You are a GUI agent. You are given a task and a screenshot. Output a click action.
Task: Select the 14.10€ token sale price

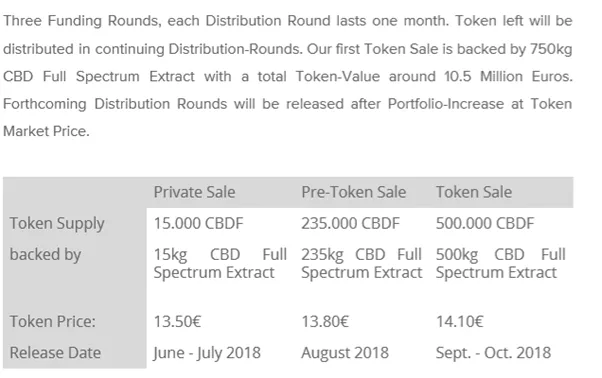(x=460, y=321)
